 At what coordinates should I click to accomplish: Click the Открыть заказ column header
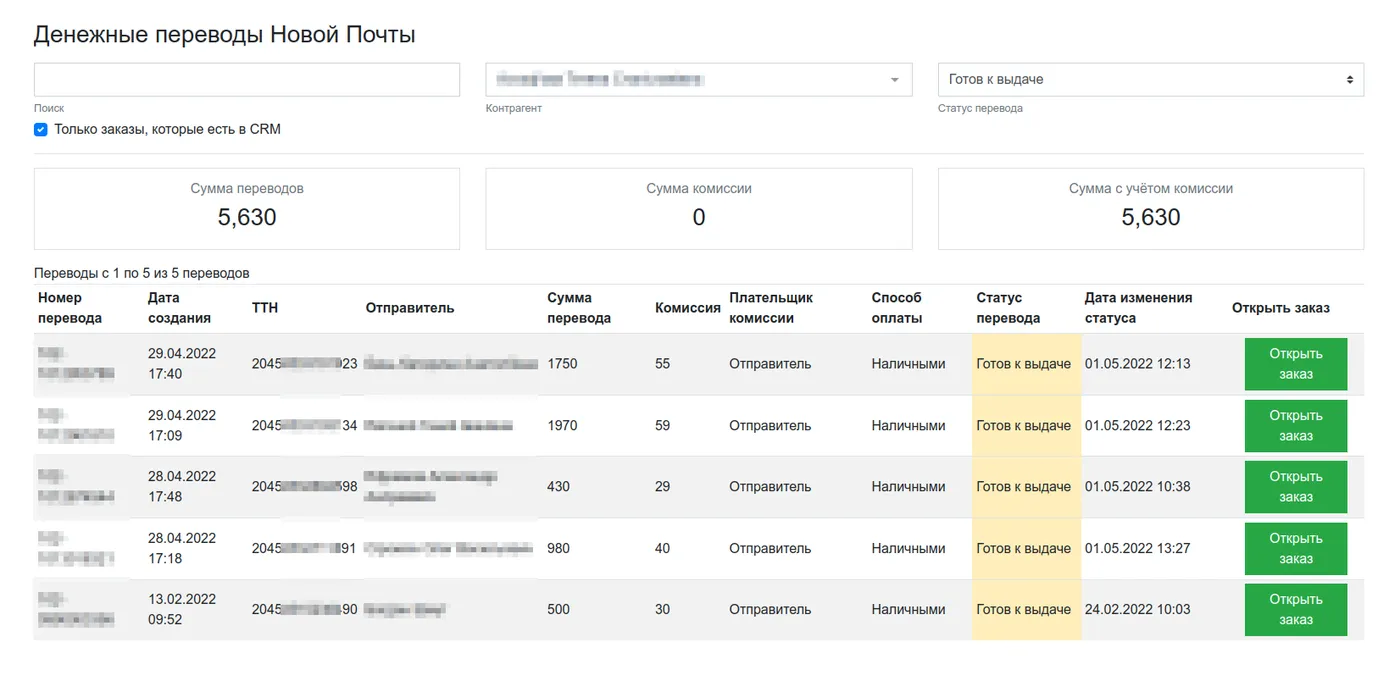coord(1281,308)
